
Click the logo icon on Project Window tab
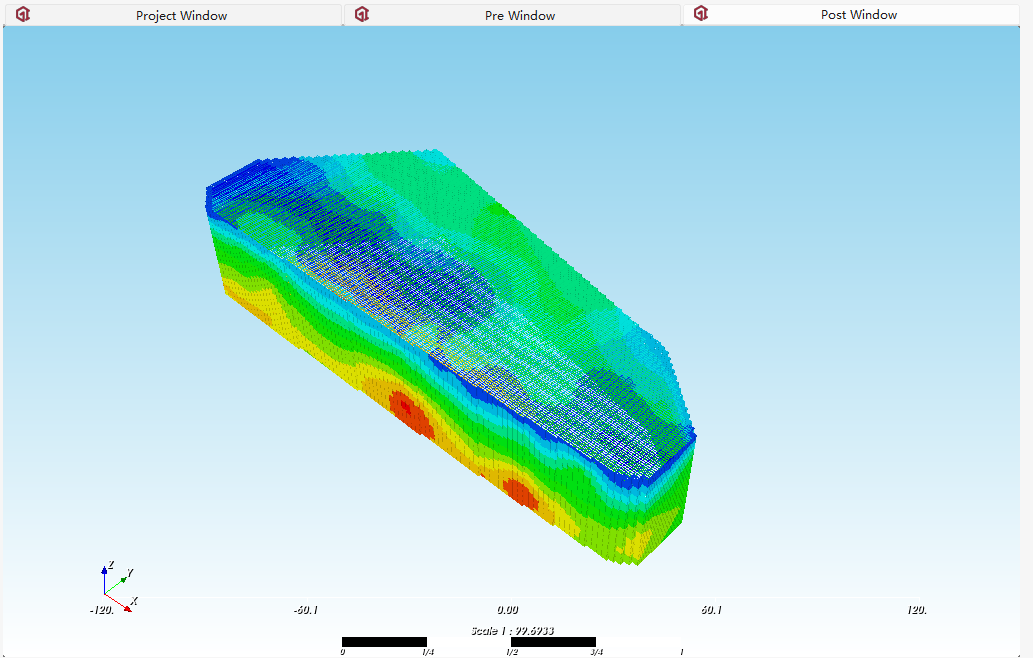point(23,15)
